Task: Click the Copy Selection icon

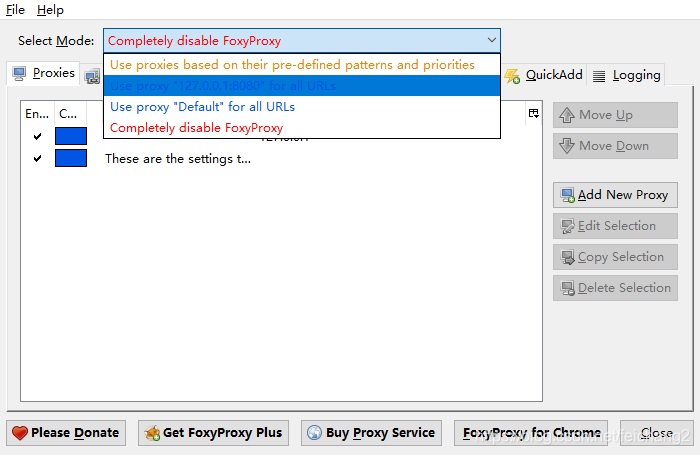Action: pyautogui.click(x=568, y=257)
